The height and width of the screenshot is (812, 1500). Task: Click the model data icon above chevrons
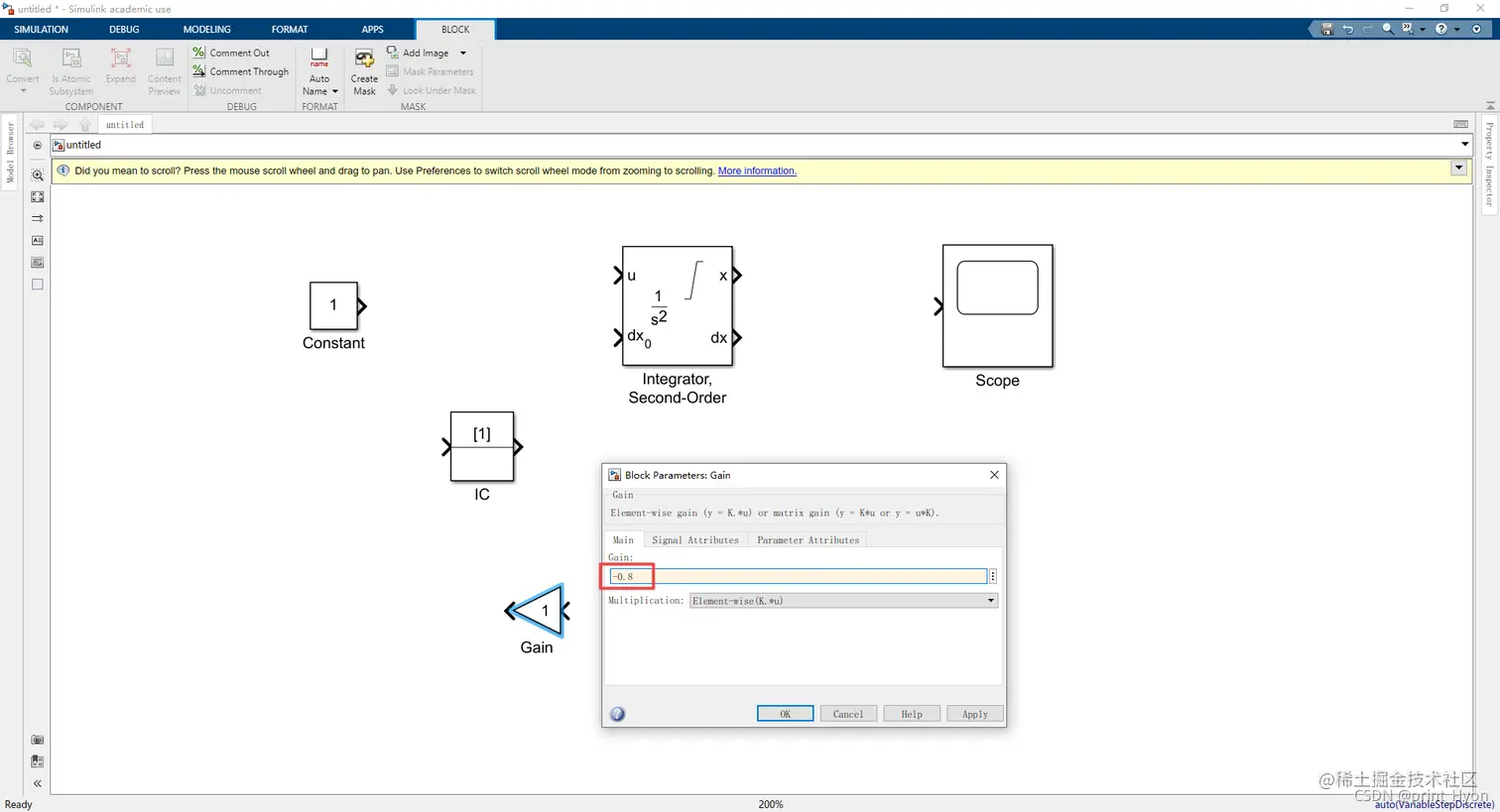(x=38, y=761)
